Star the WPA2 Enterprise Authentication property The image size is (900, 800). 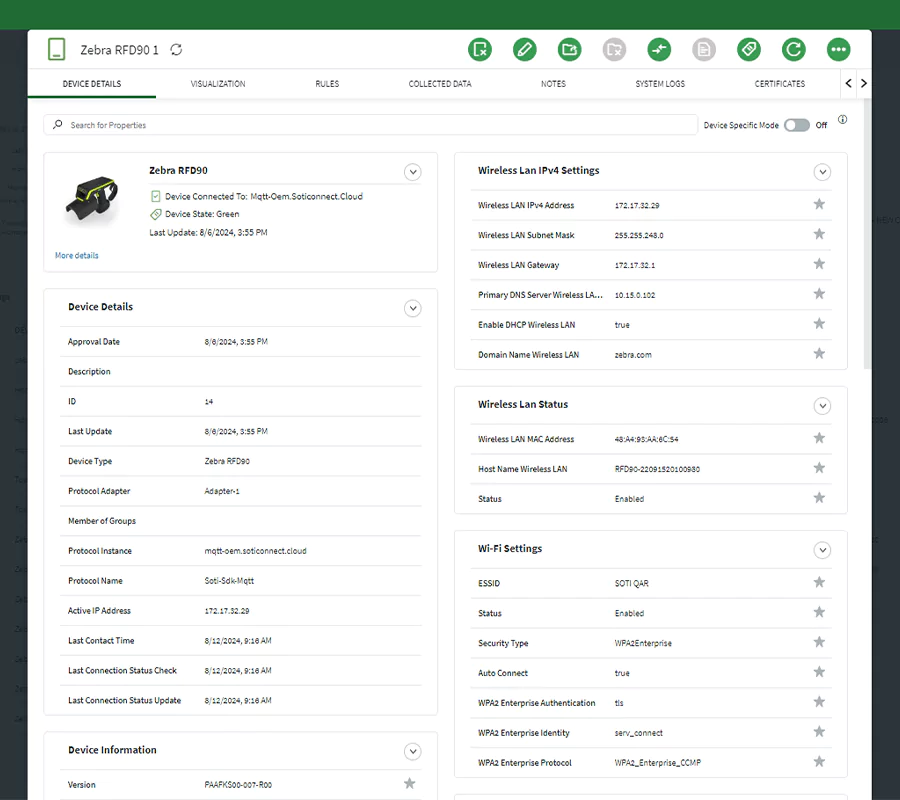point(819,702)
